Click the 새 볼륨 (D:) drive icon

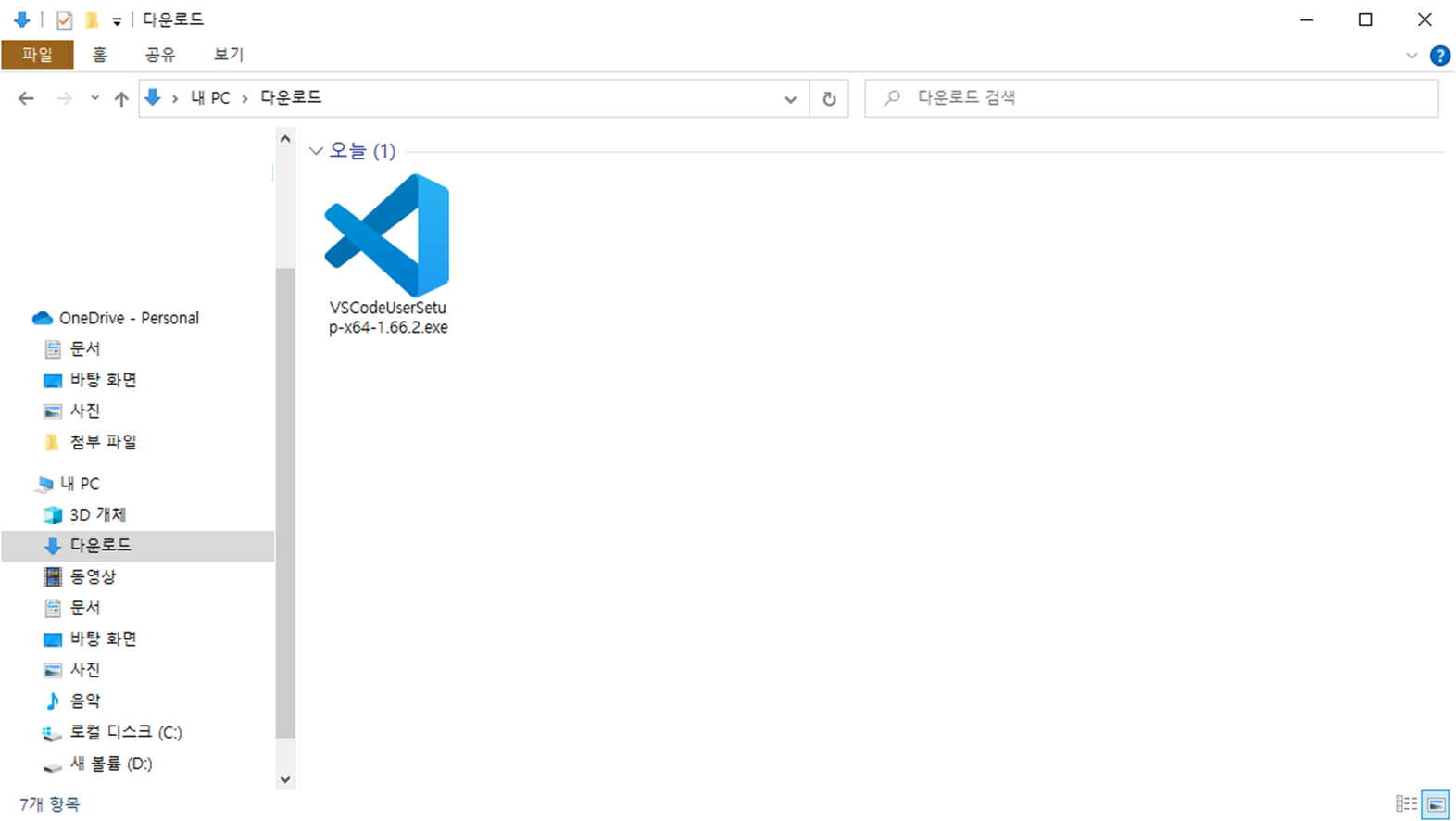(x=53, y=765)
